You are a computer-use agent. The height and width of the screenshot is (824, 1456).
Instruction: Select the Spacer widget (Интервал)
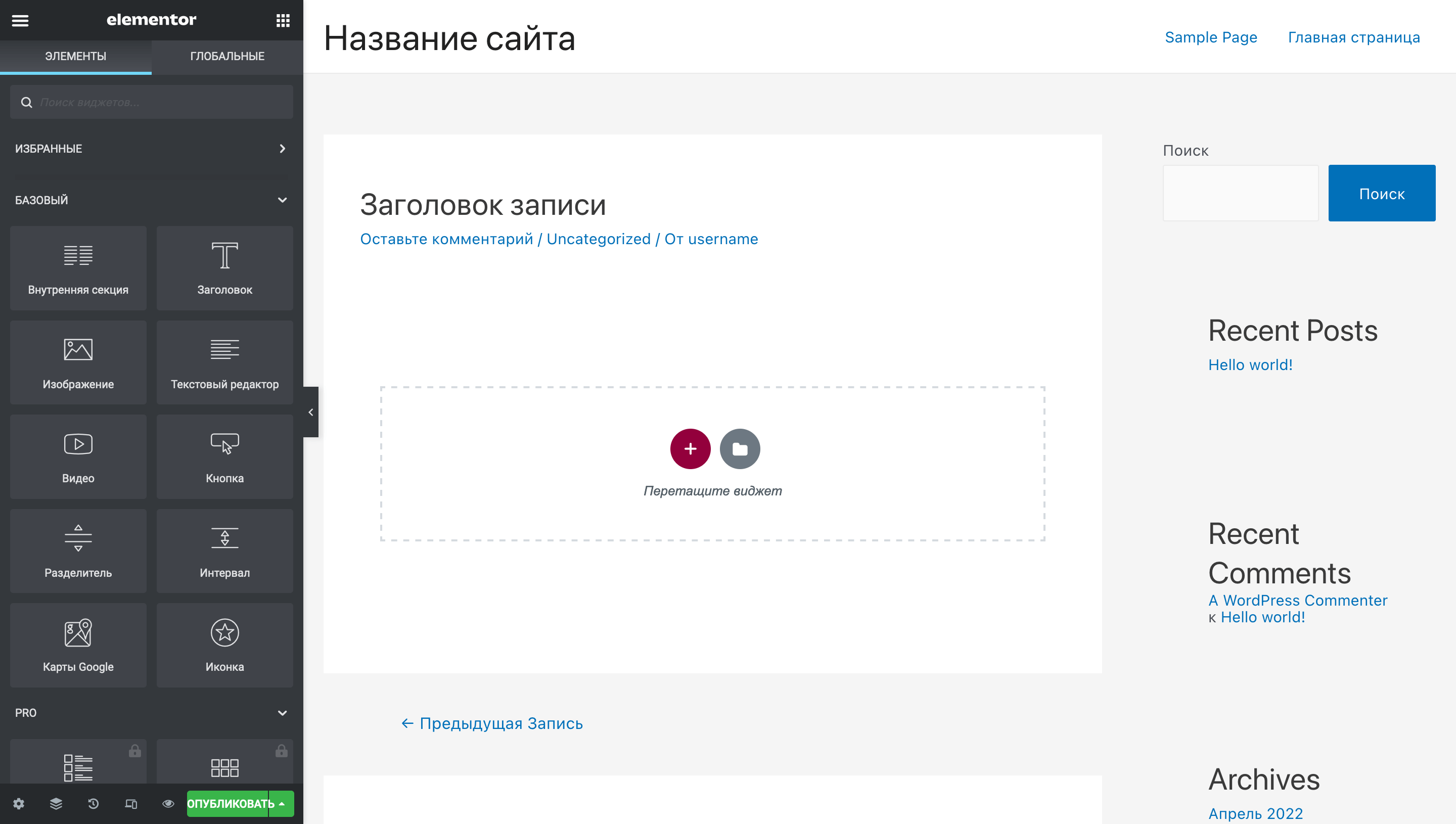[224, 551]
